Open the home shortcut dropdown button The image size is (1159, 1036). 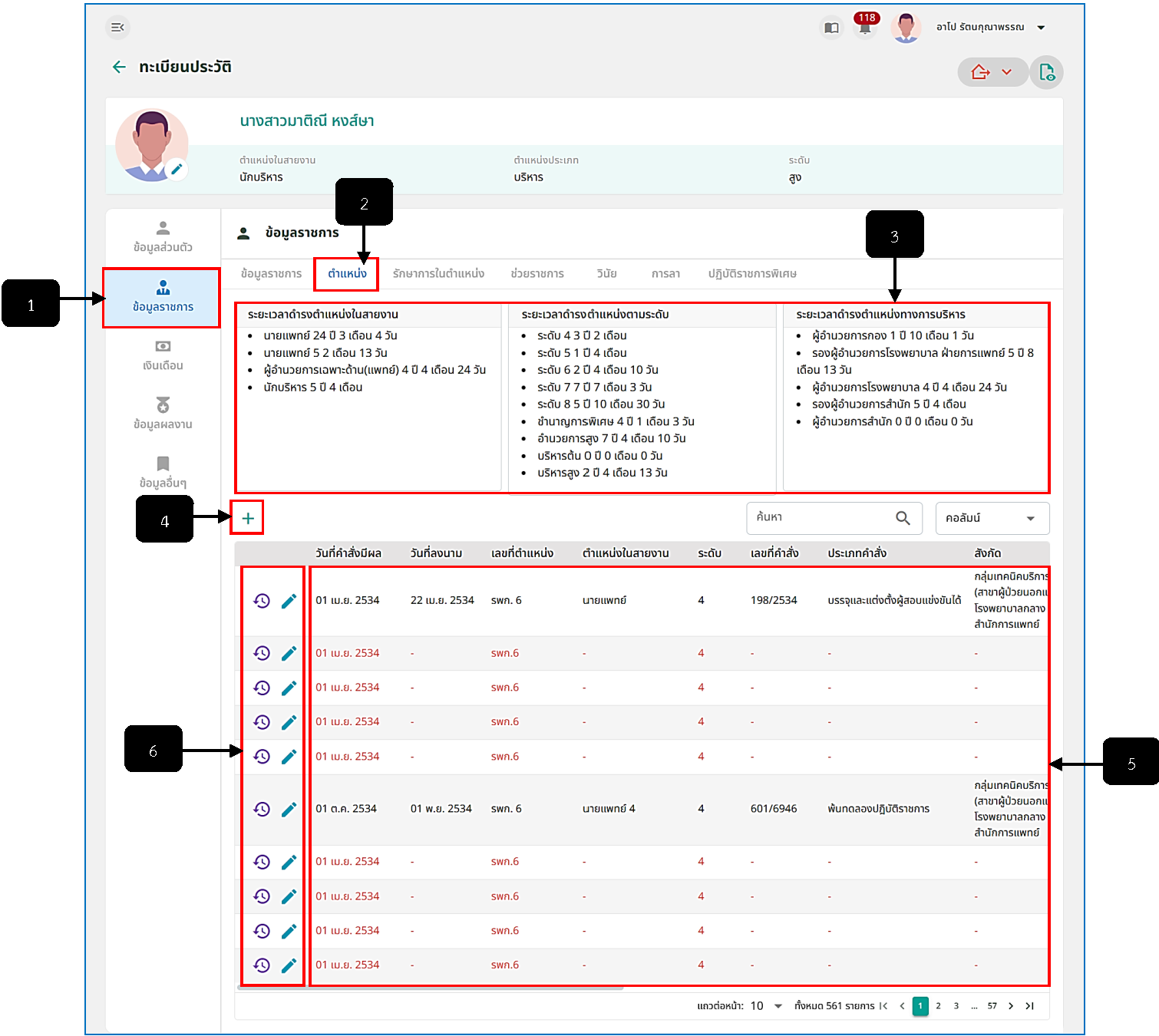coord(992,72)
